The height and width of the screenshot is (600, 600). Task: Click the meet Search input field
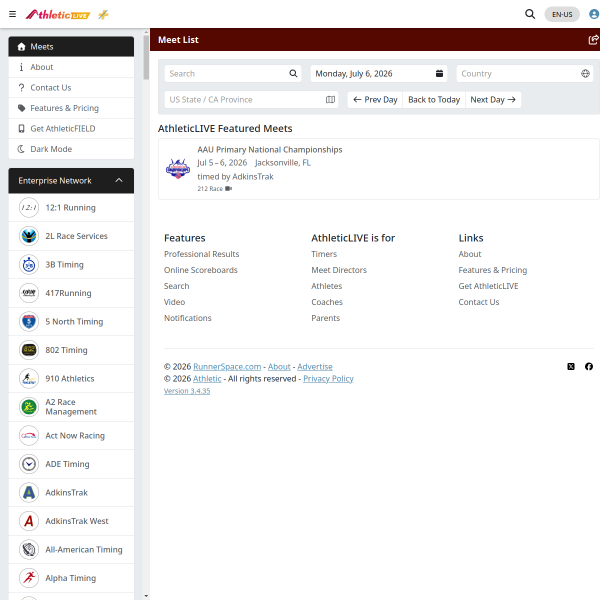coord(233,73)
